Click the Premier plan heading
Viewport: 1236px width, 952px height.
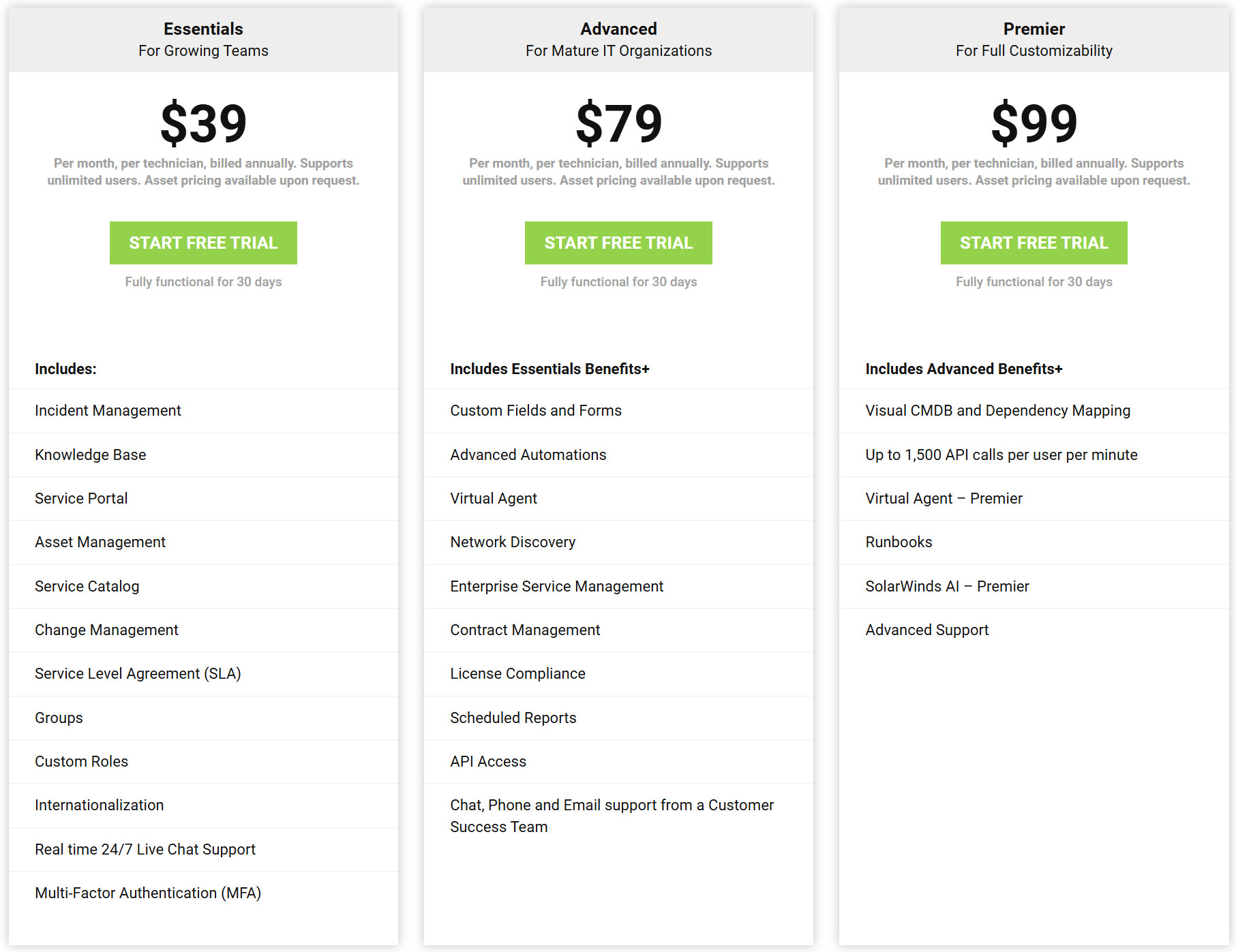click(1034, 29)
